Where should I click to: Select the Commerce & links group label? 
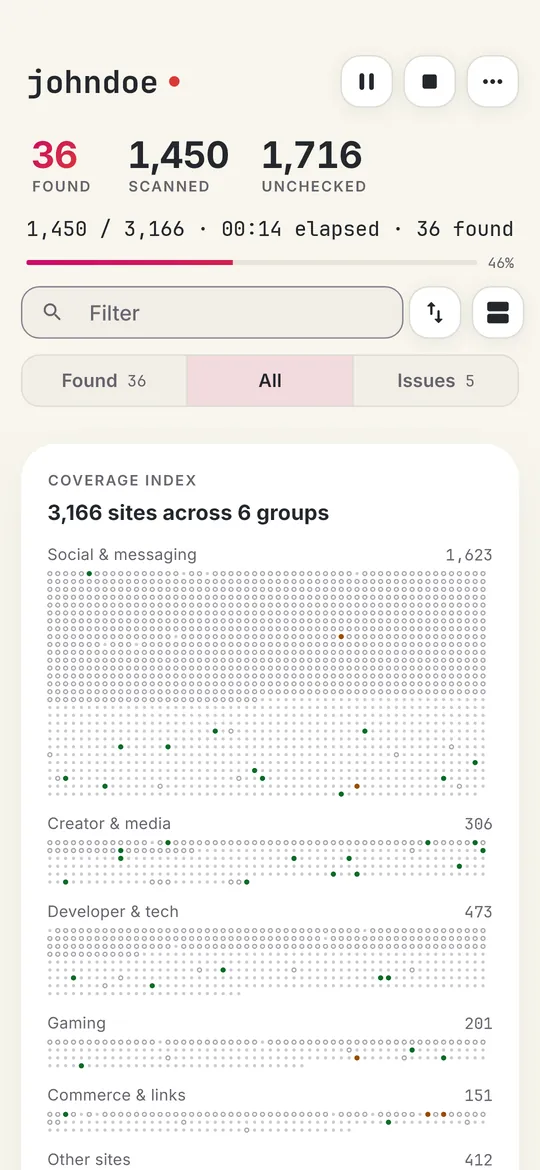pos(116,1095)
